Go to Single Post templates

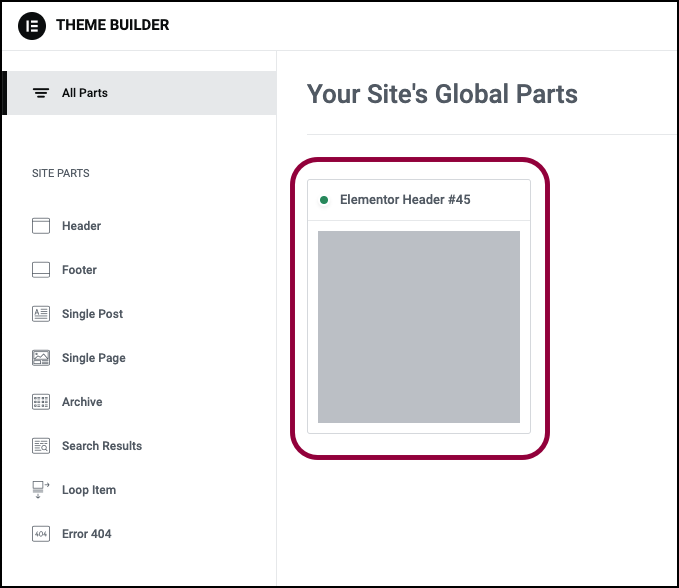pyautogui.click(x=92, y=314)
